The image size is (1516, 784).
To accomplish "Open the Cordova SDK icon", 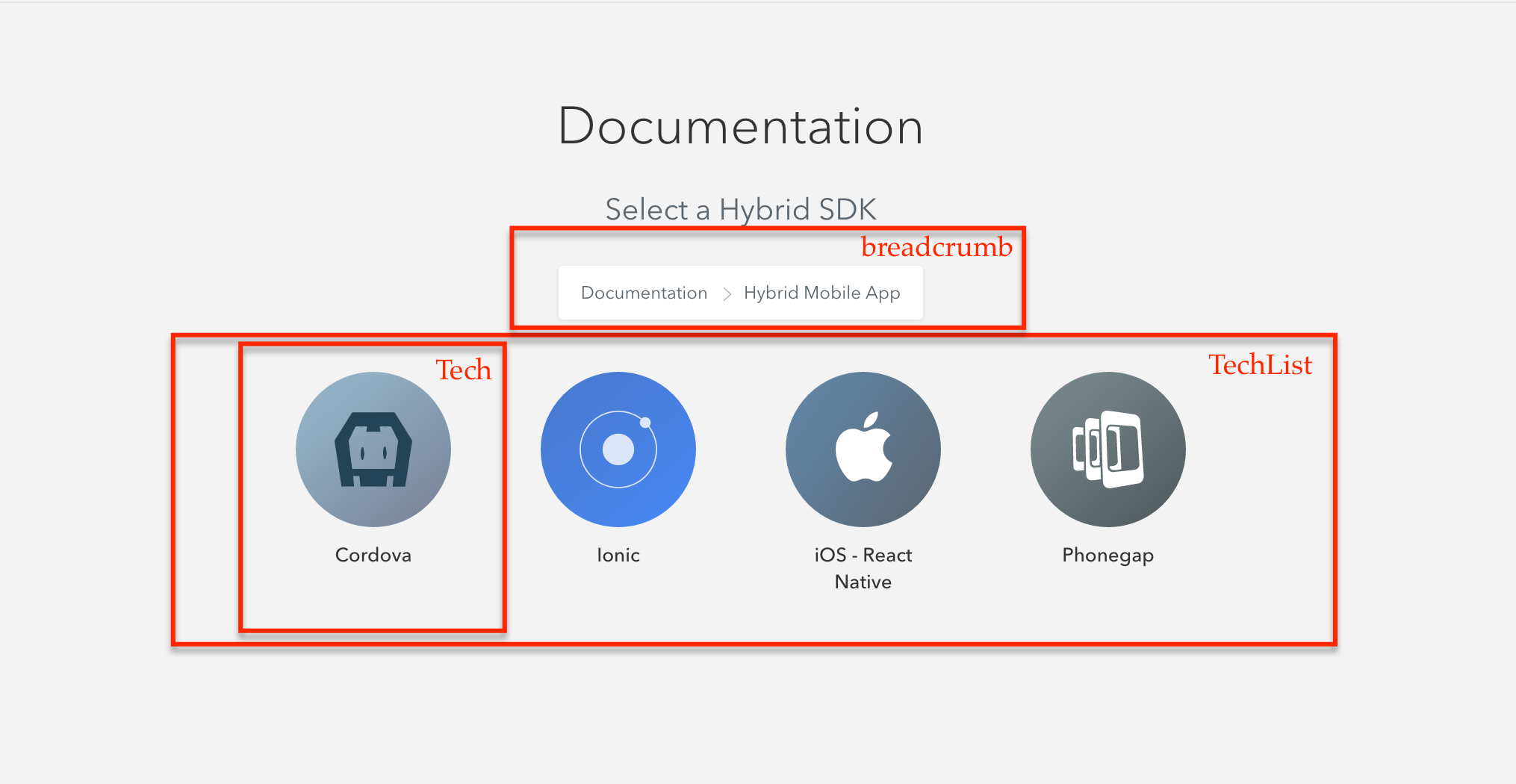I will tap(373, 449).
